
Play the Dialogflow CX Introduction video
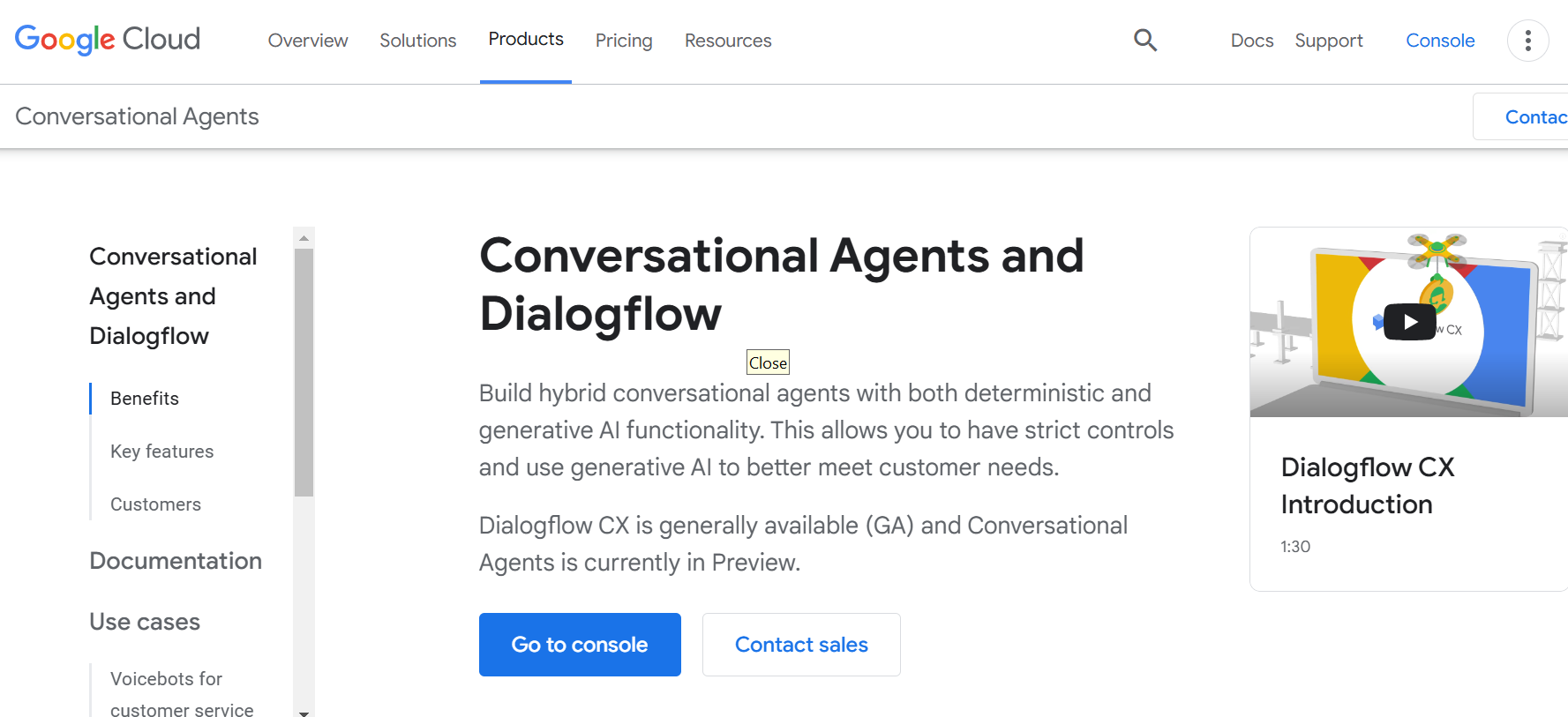pyautogui.click(x=1410, y=322)
